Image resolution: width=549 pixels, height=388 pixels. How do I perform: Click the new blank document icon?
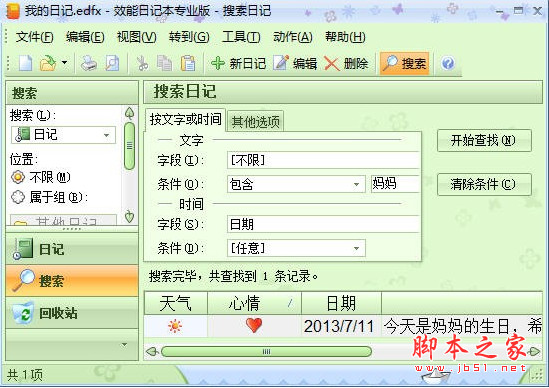coord(25,63)
